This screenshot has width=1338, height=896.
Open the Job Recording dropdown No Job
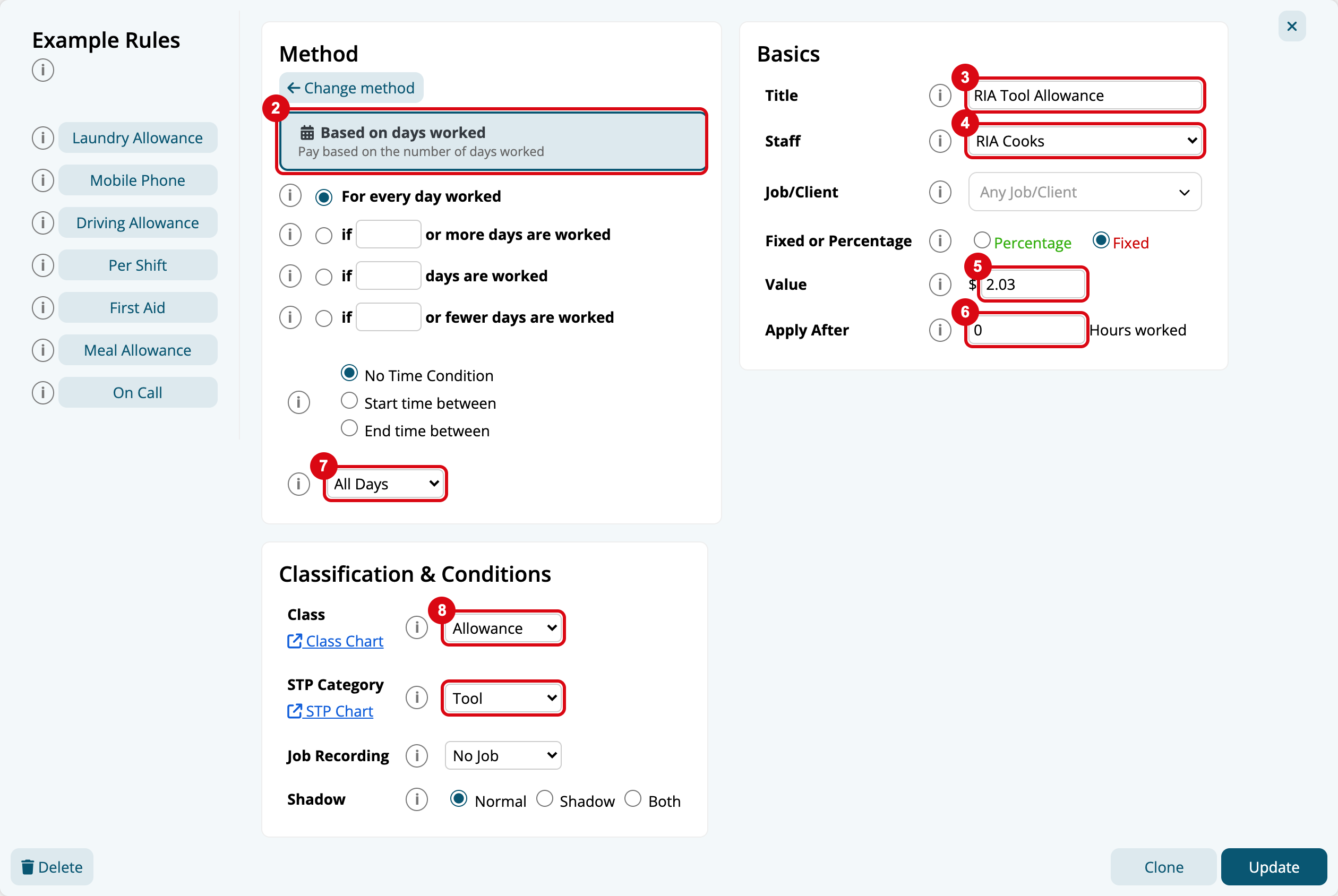click(503, 755)
